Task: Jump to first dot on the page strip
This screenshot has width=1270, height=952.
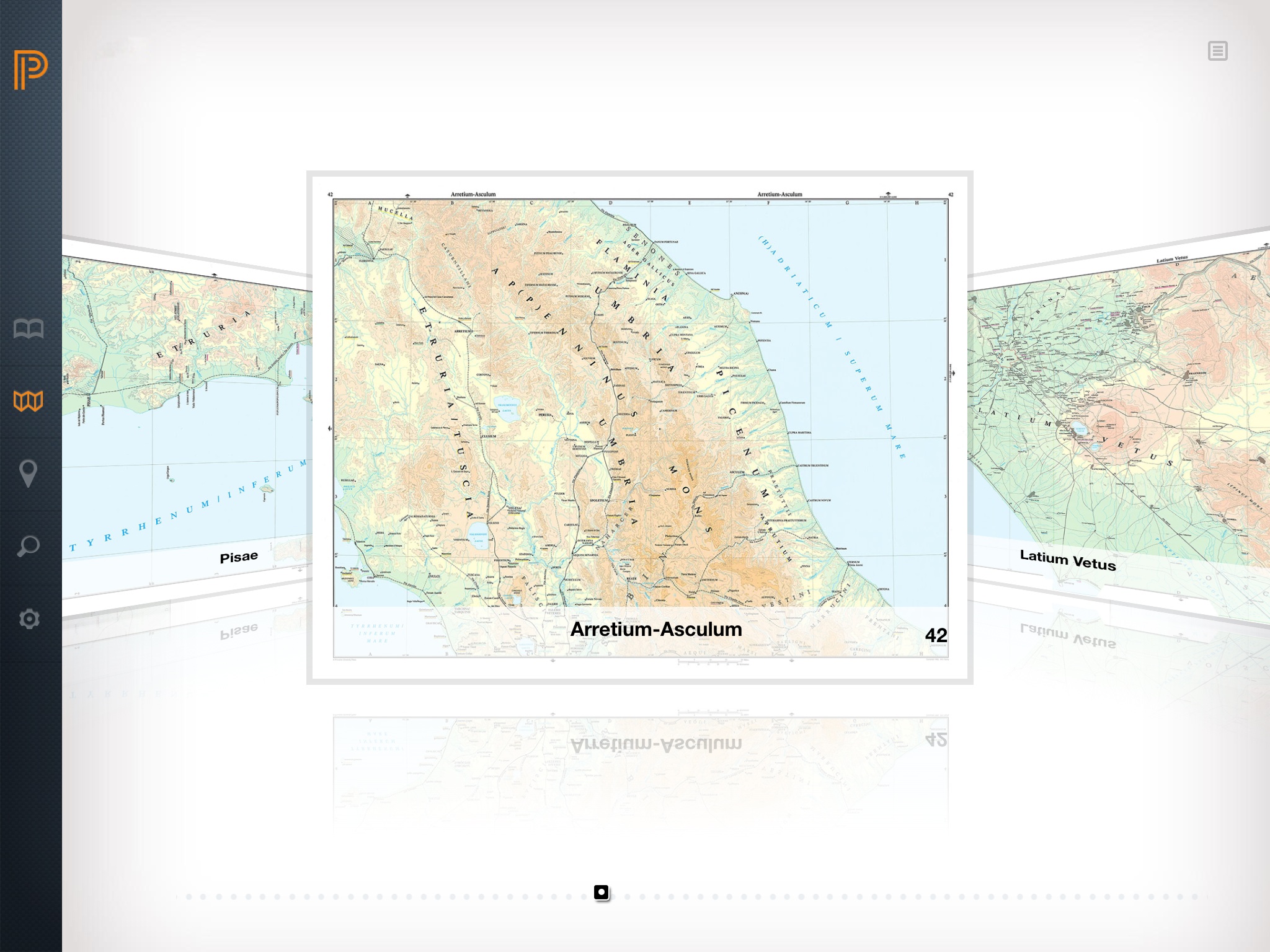Action: [x=189, y=897]
